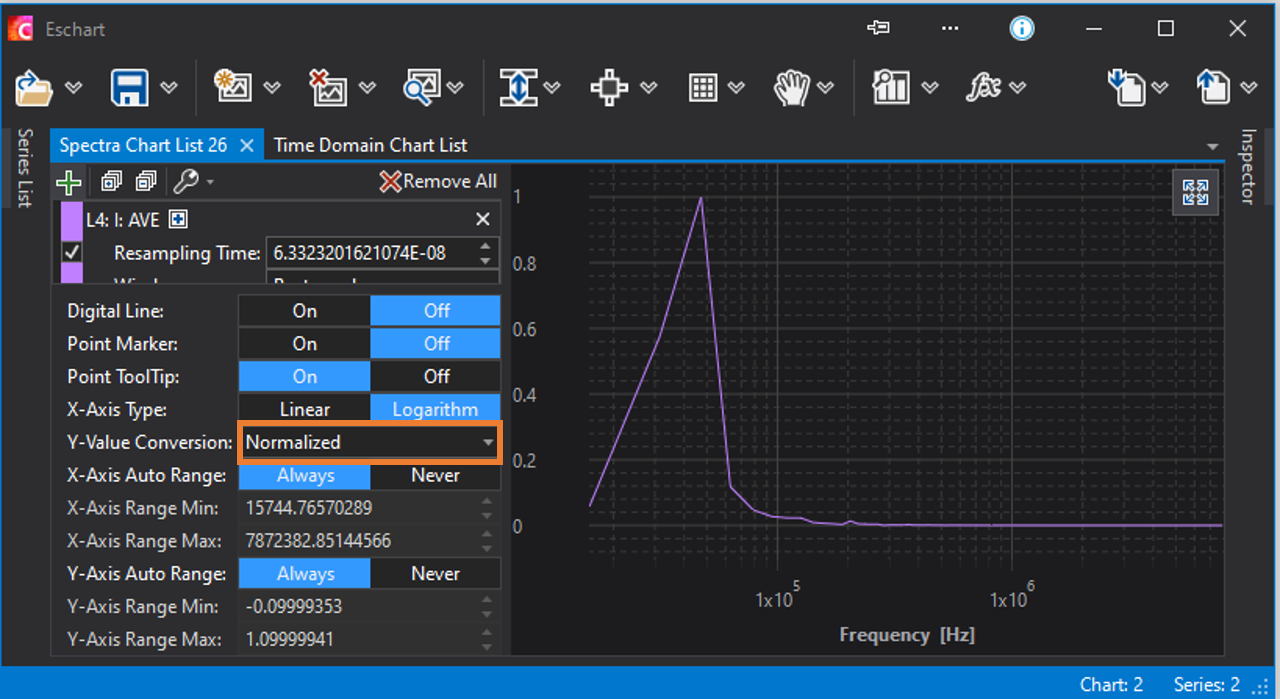Toggle the L4: I: AVE visibility checkbox
This screenshot has height=699, width=1280.
coord(71,252)
